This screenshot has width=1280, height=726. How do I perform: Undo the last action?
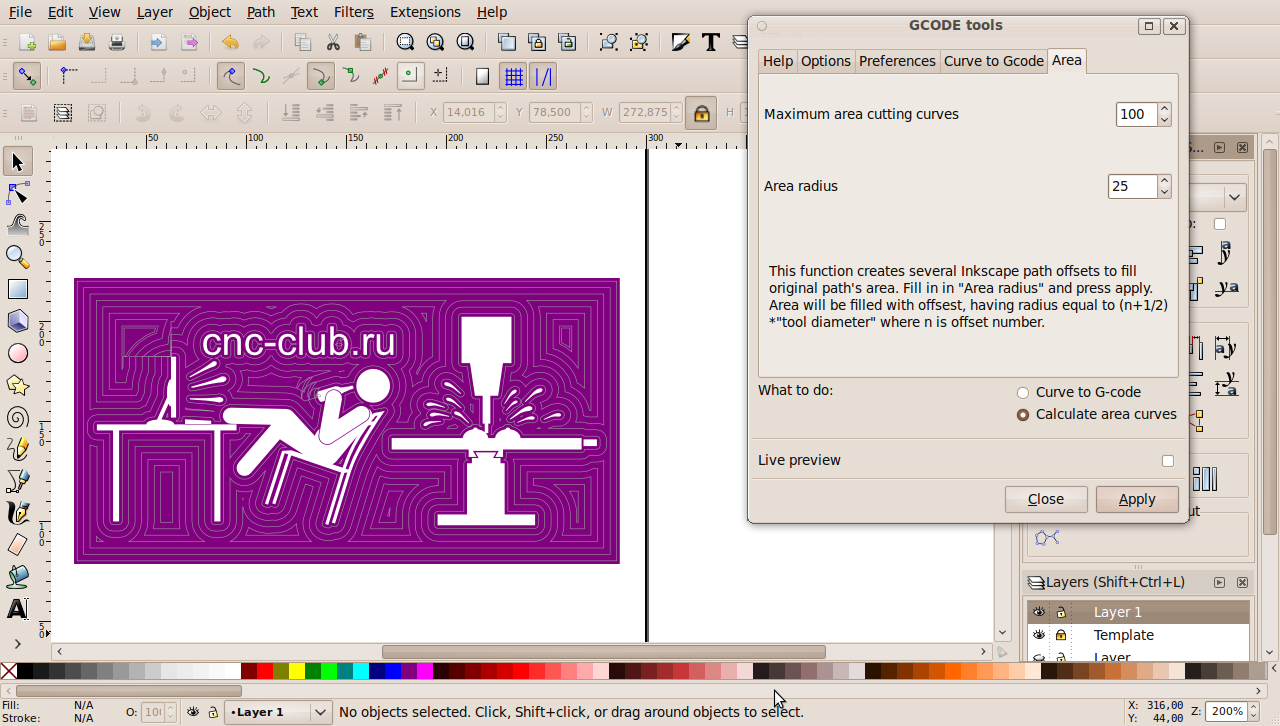(230, 42)
